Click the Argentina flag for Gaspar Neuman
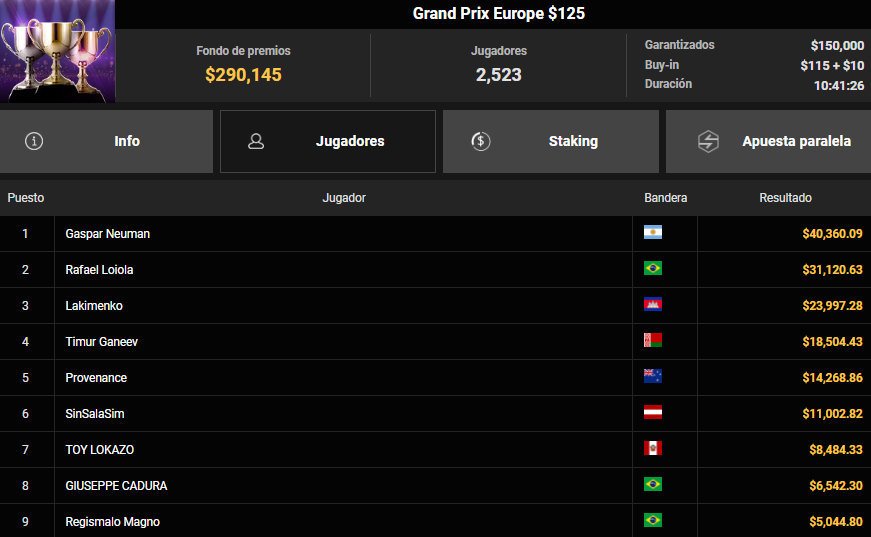 (x=653, y=233)
